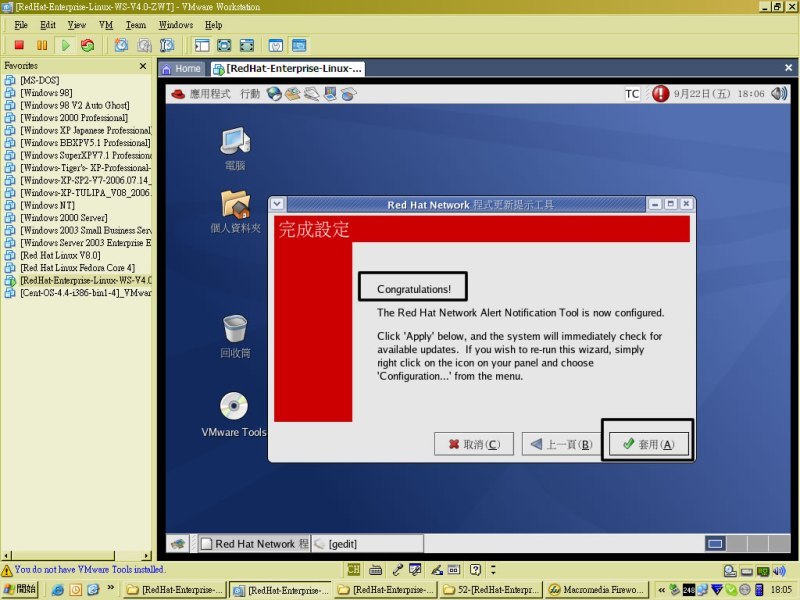Screen dimensions: 800x600
Task: Open the View menu
Action: tap(77, 25)
